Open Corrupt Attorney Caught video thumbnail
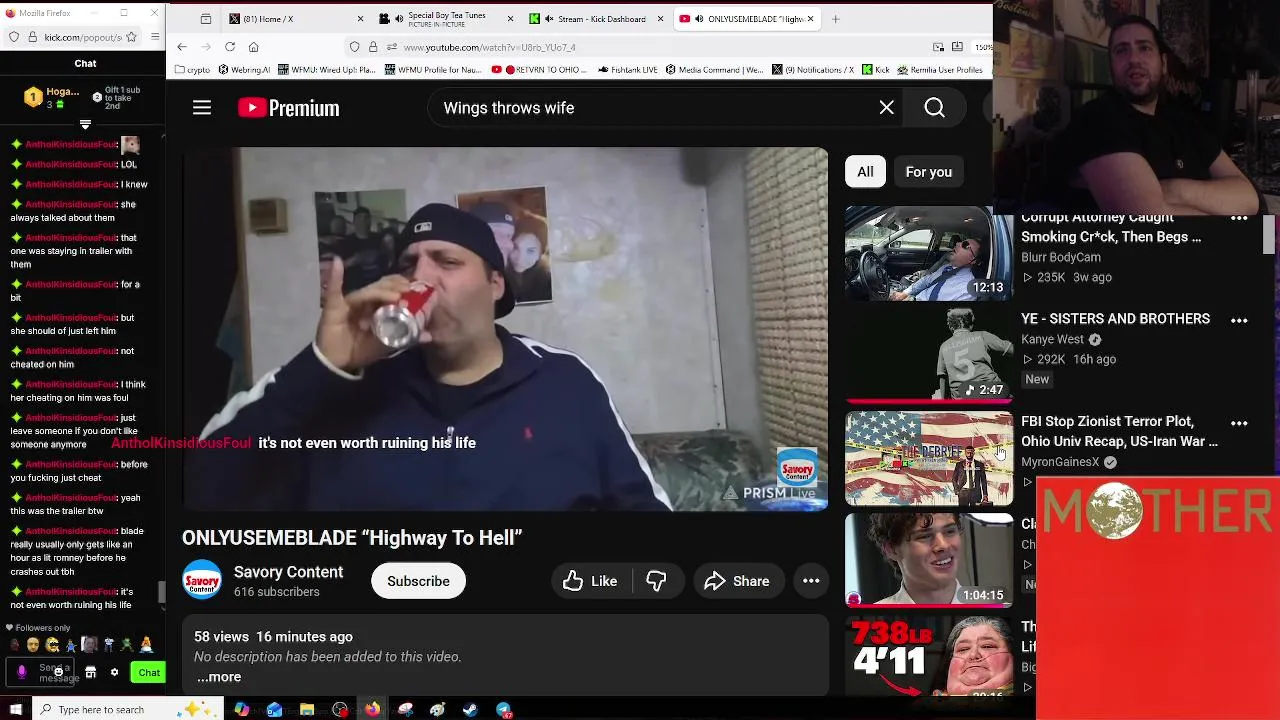Viewport: 1280px width, 720px height. pos(928,253)
